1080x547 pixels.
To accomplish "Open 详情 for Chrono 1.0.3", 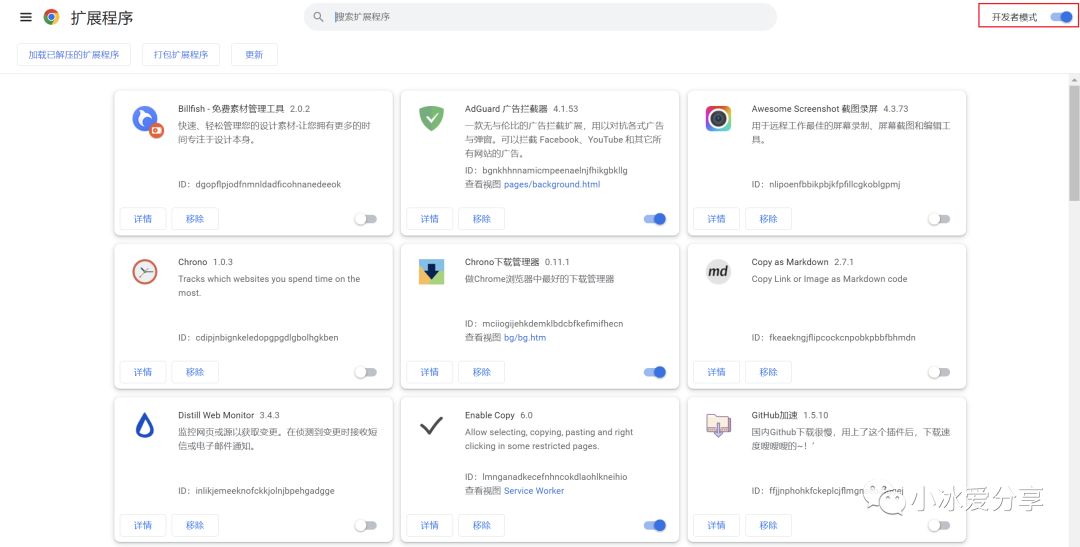I will (x=143, y=371).
